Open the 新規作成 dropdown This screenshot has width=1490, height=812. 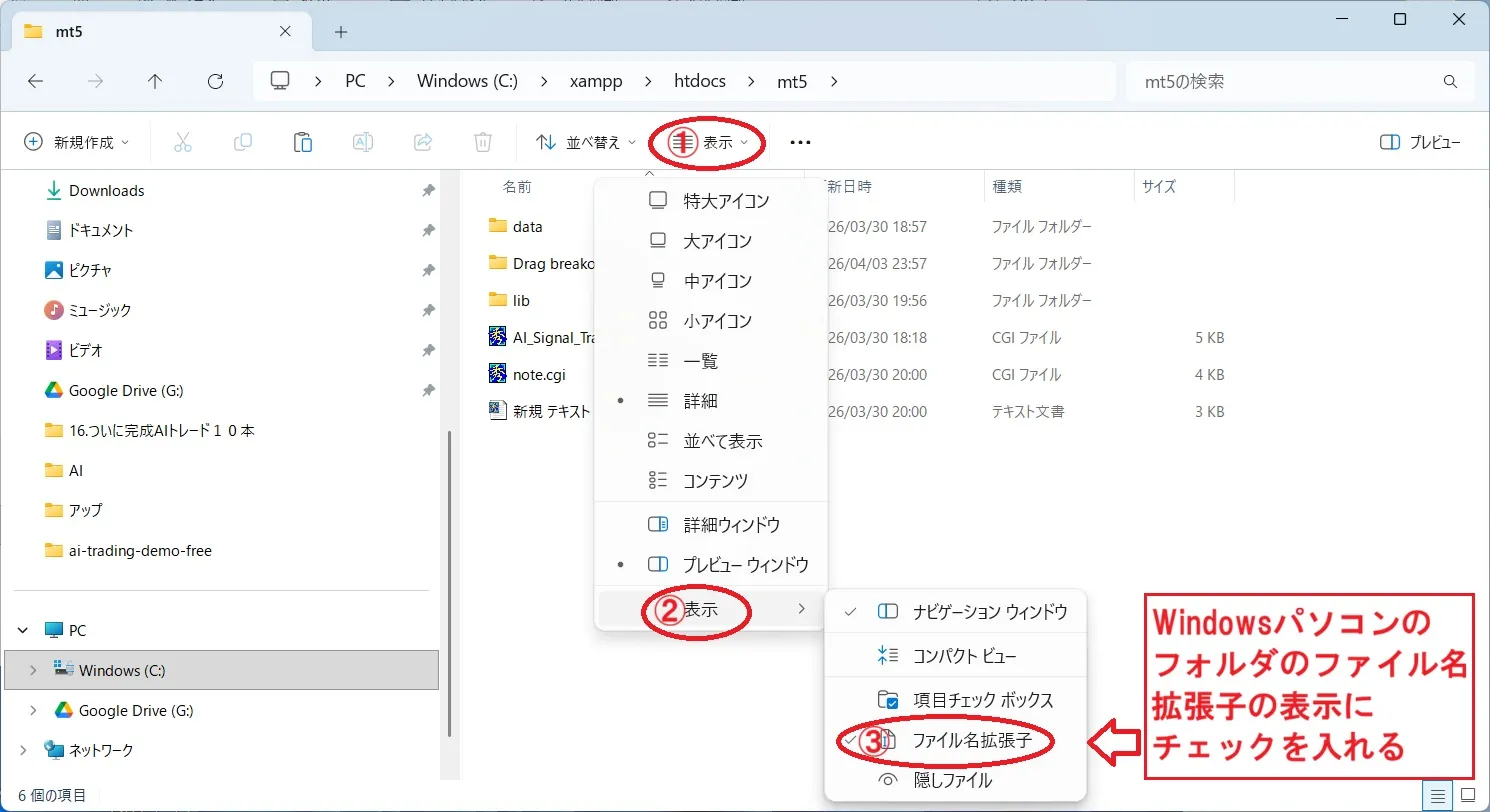coord(78,142)
